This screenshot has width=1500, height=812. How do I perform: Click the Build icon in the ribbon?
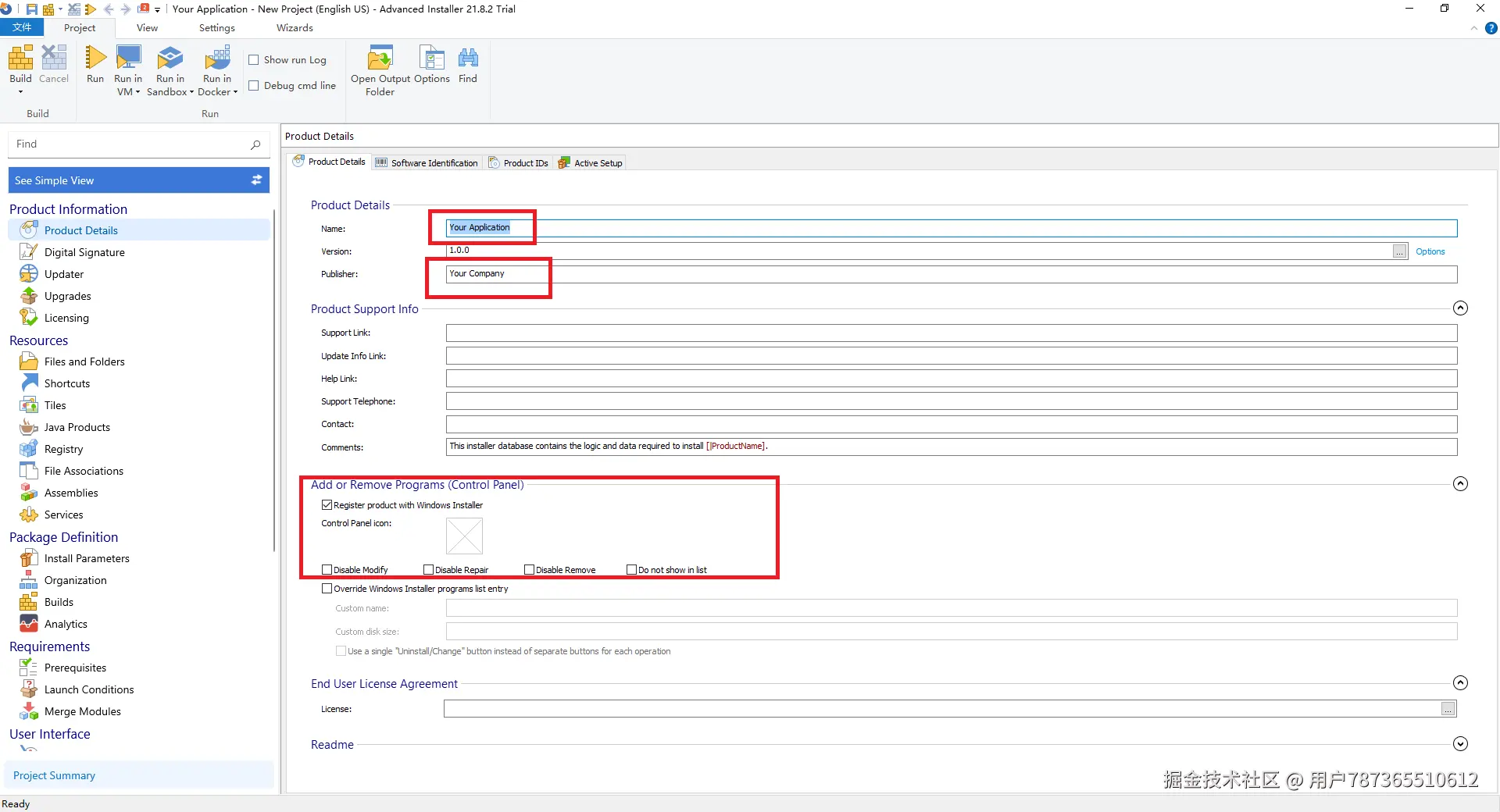(x=20, y=58)
